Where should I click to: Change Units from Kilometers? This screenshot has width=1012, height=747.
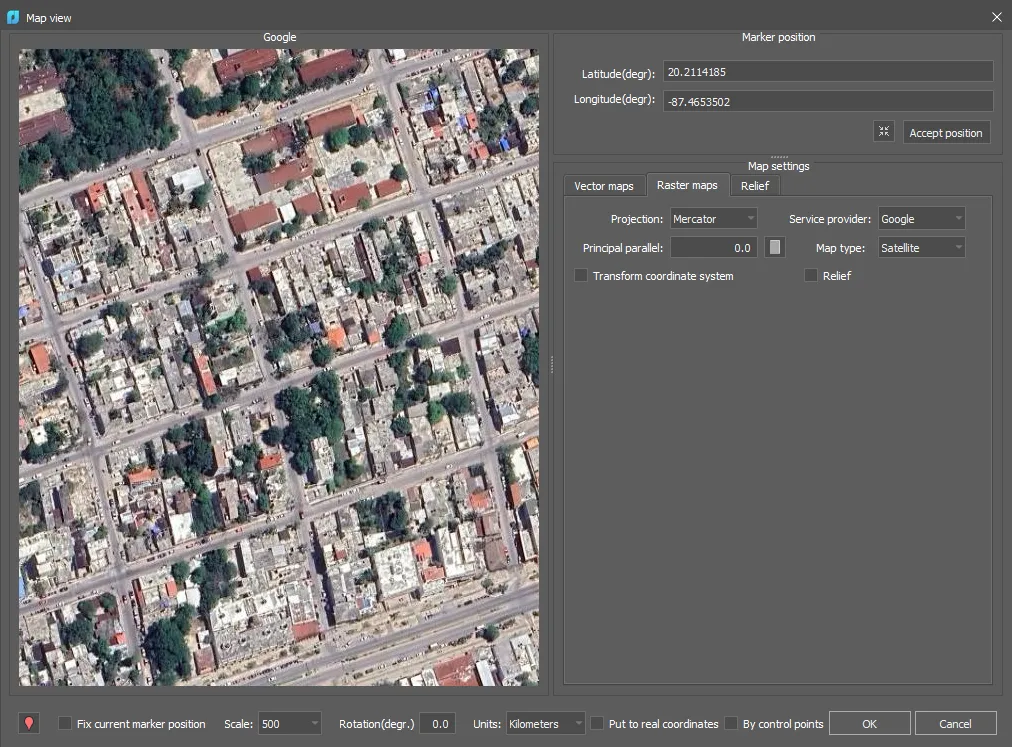click(x=545, y=723)
